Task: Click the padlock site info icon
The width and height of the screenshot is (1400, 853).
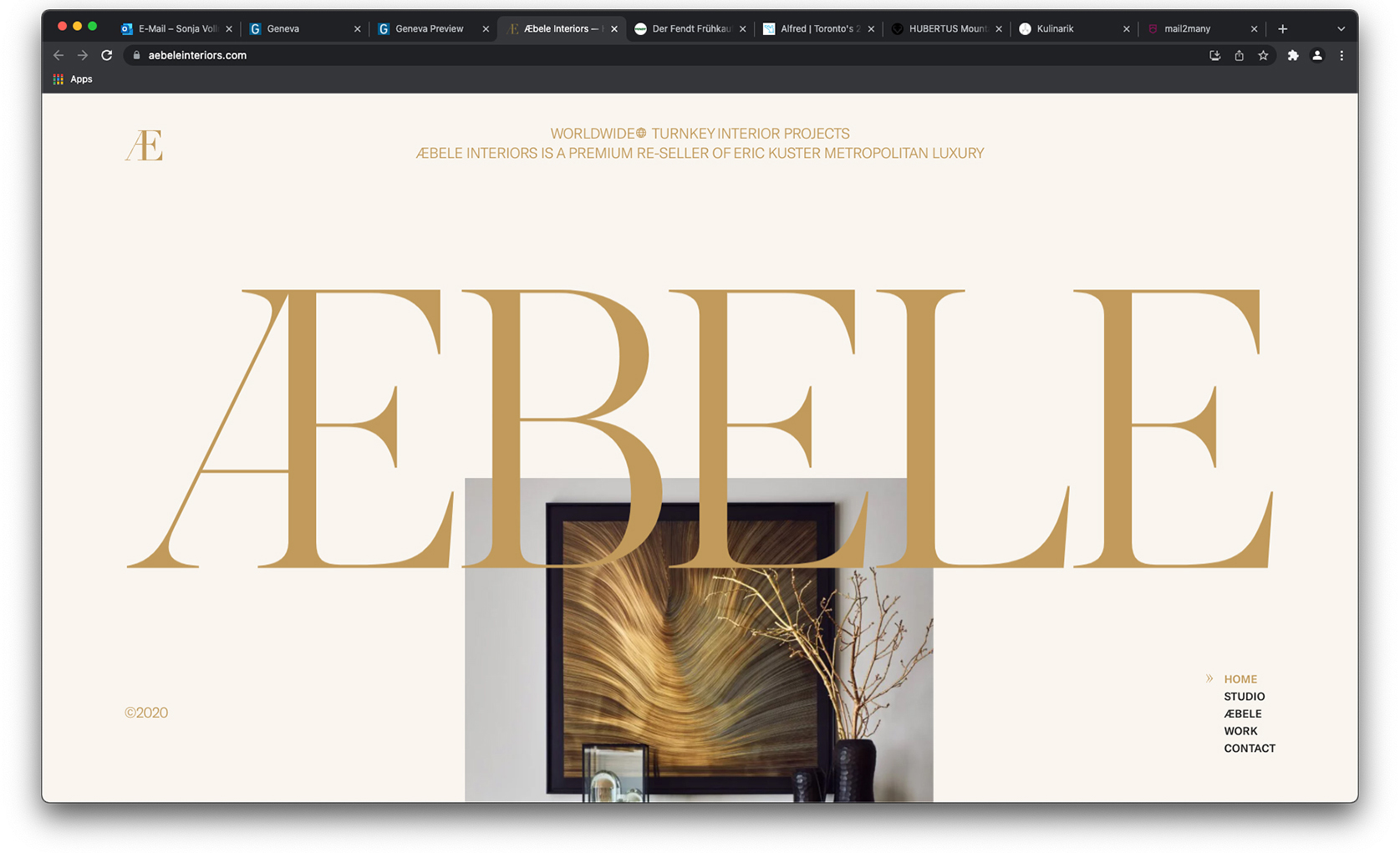Action: tap(137, 55)
